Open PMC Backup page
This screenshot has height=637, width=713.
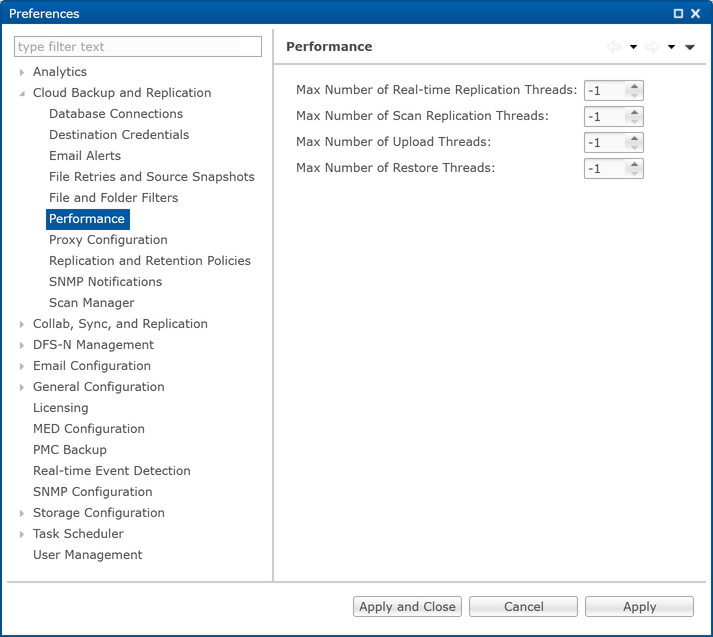70,450
